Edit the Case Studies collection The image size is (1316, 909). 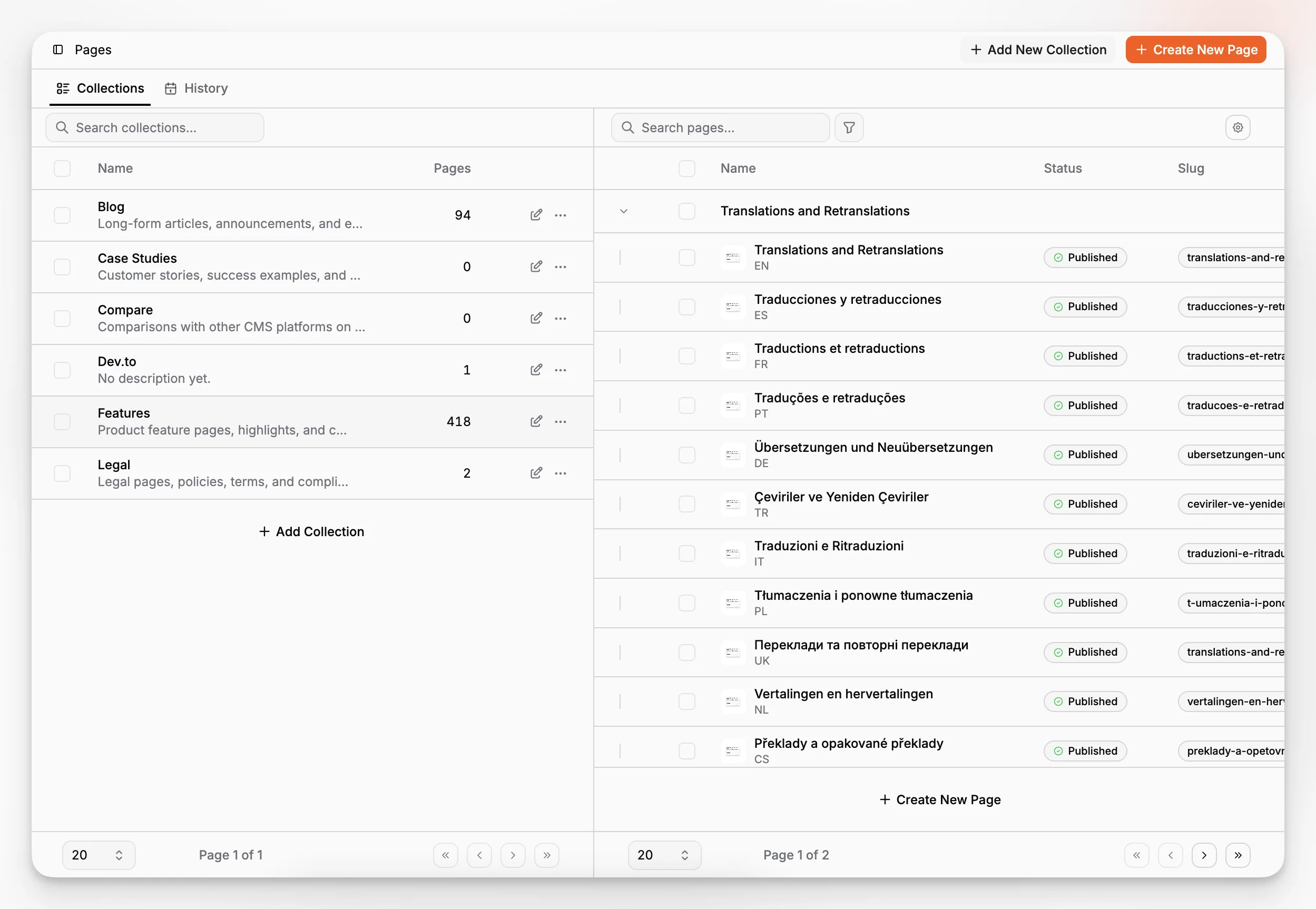coord(536,266)
